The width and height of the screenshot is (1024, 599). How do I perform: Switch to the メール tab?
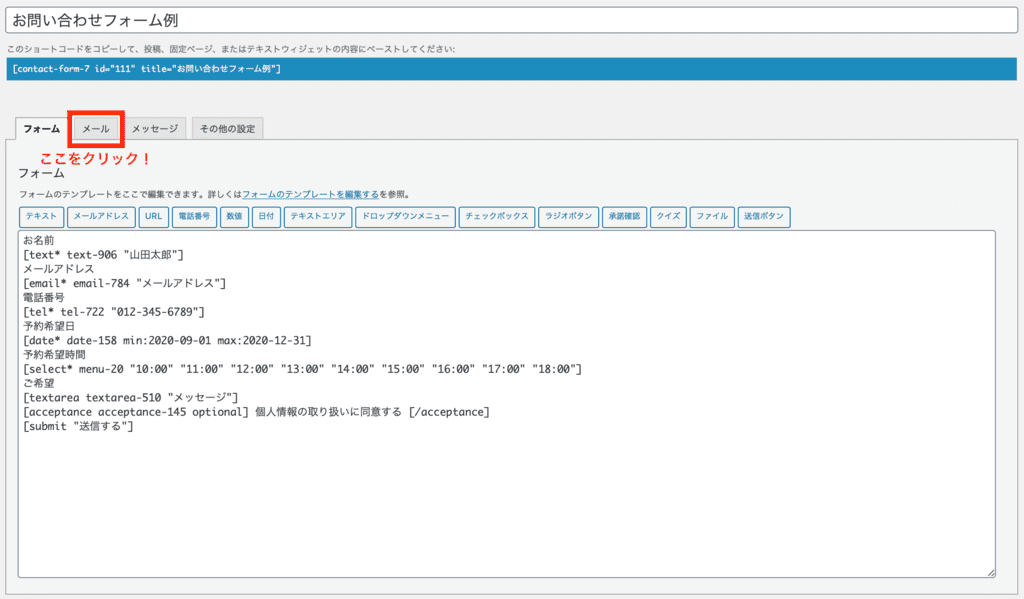pyautogui.click(x=95, y=127)
